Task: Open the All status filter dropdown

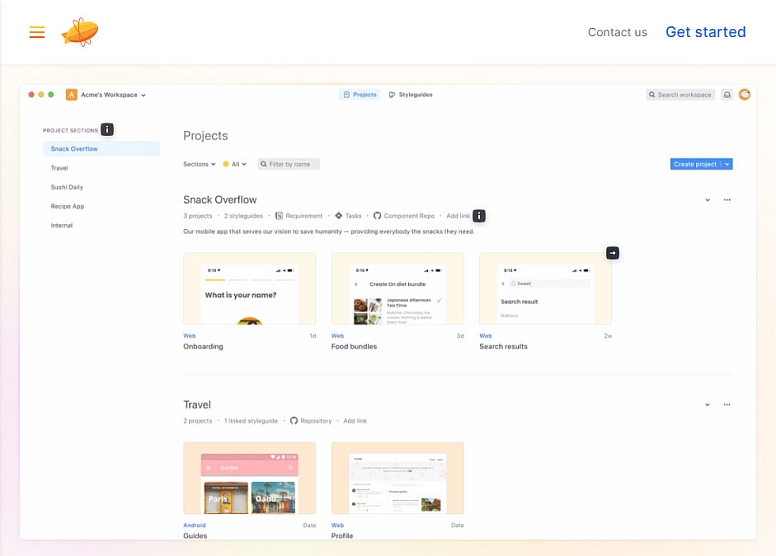Action: click(235, 164)
